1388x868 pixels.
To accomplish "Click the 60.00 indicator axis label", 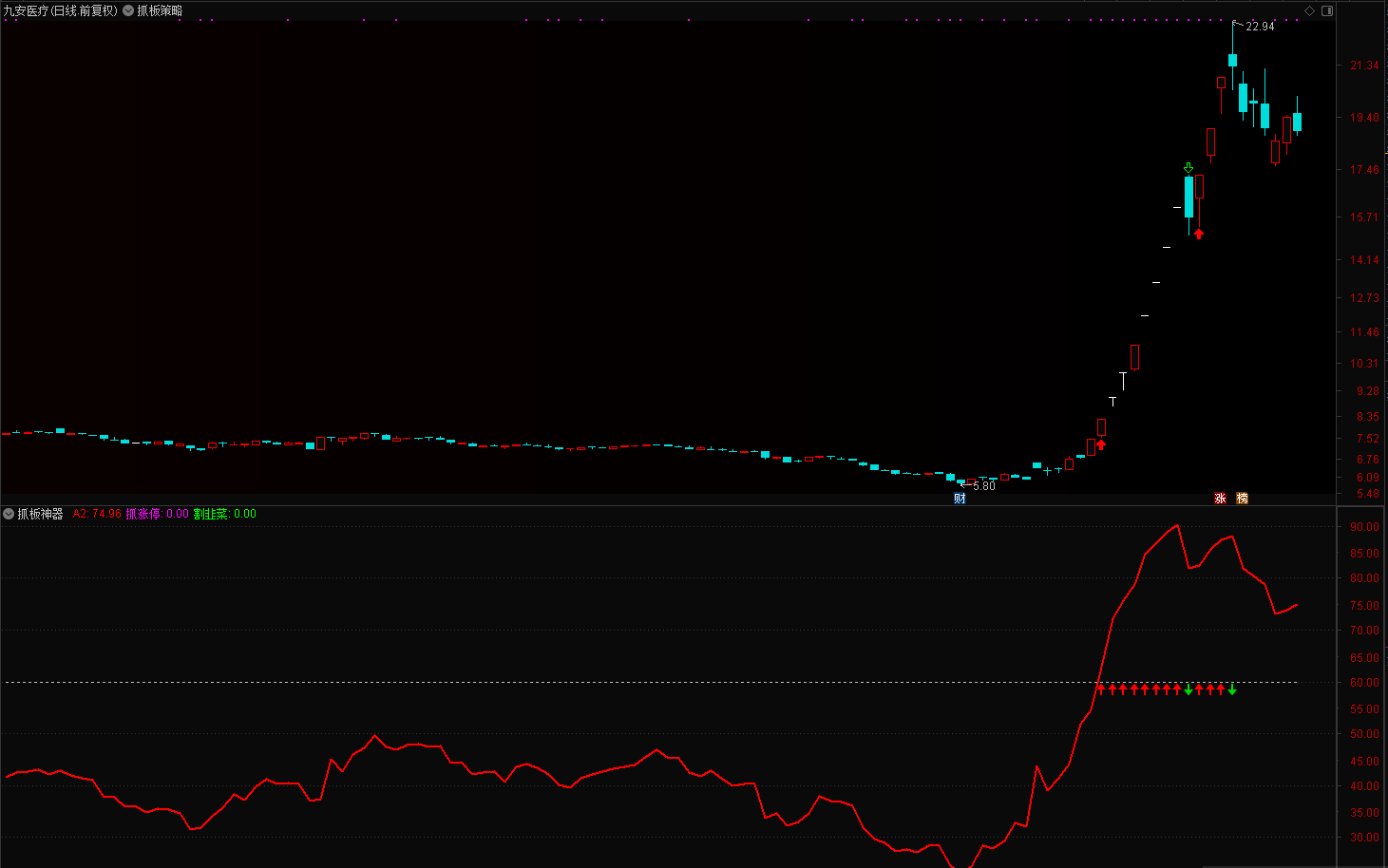I will [1365, 683].
